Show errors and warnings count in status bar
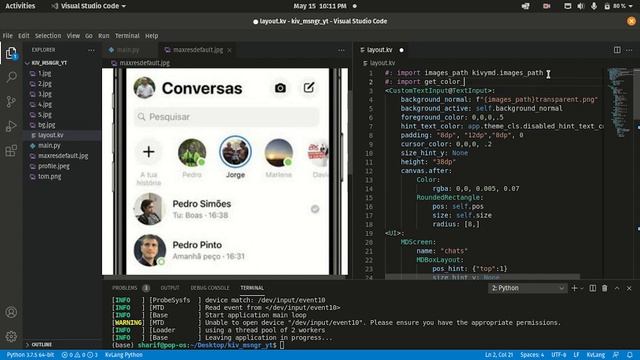Viewport: 640px width, 360px height. 80,355
